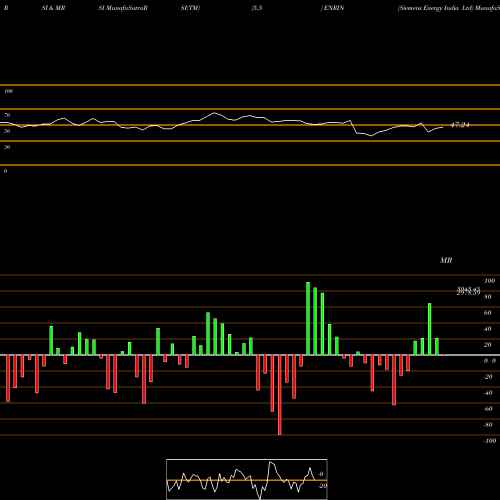Screen dimensions: 500x500
Task: Click the ENRIN ticker text in the header
Action: coord(334,8)
